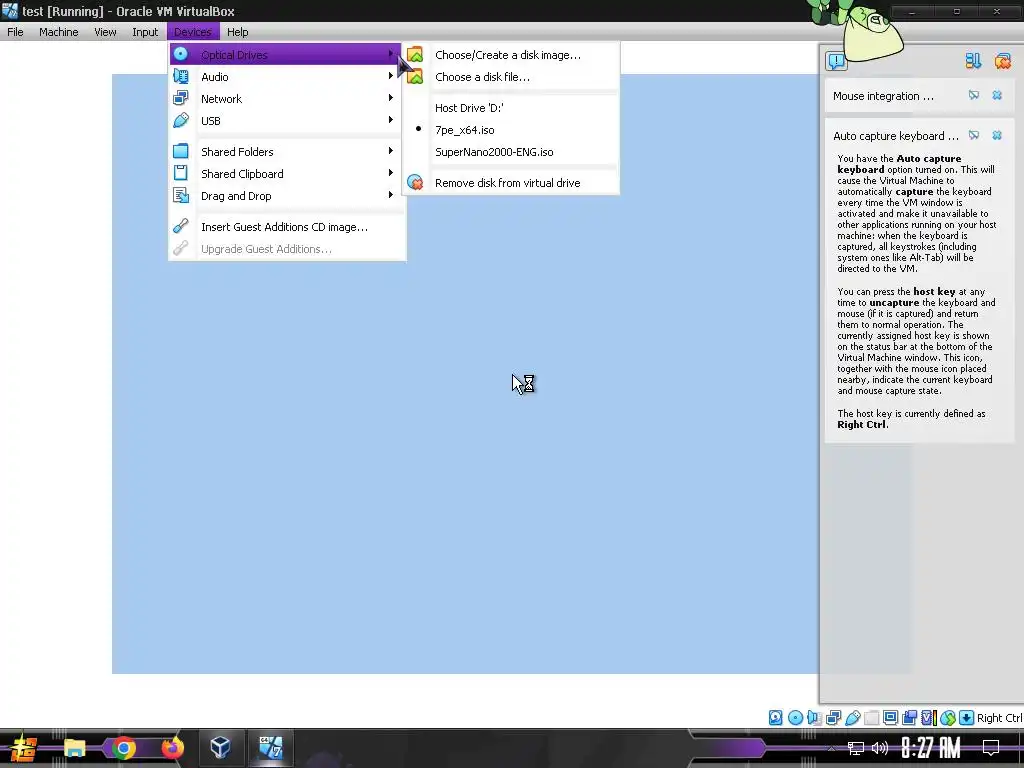This screenshot has height=768, width=1024.
Task: Expand the Shared Folders submenu arrow
Action: click(x=391, y=151)
